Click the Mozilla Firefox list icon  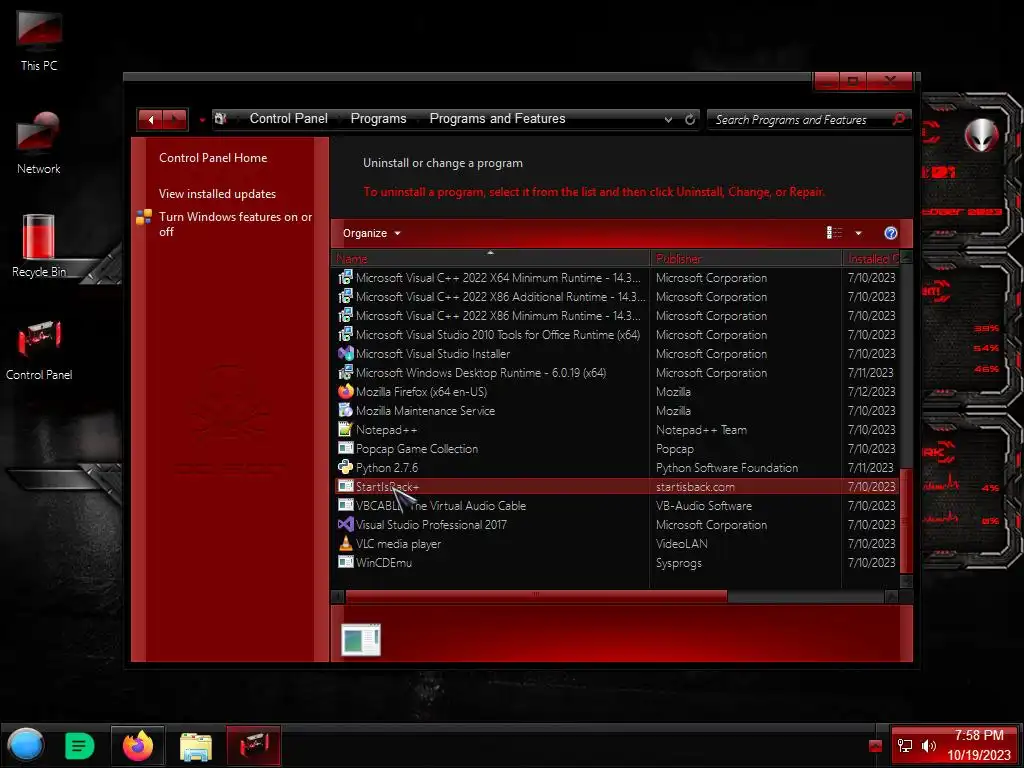tap(345, 391)
